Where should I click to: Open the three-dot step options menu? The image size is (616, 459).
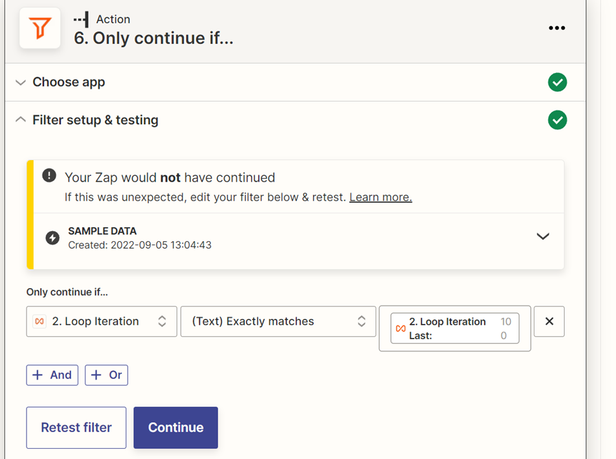557,29
